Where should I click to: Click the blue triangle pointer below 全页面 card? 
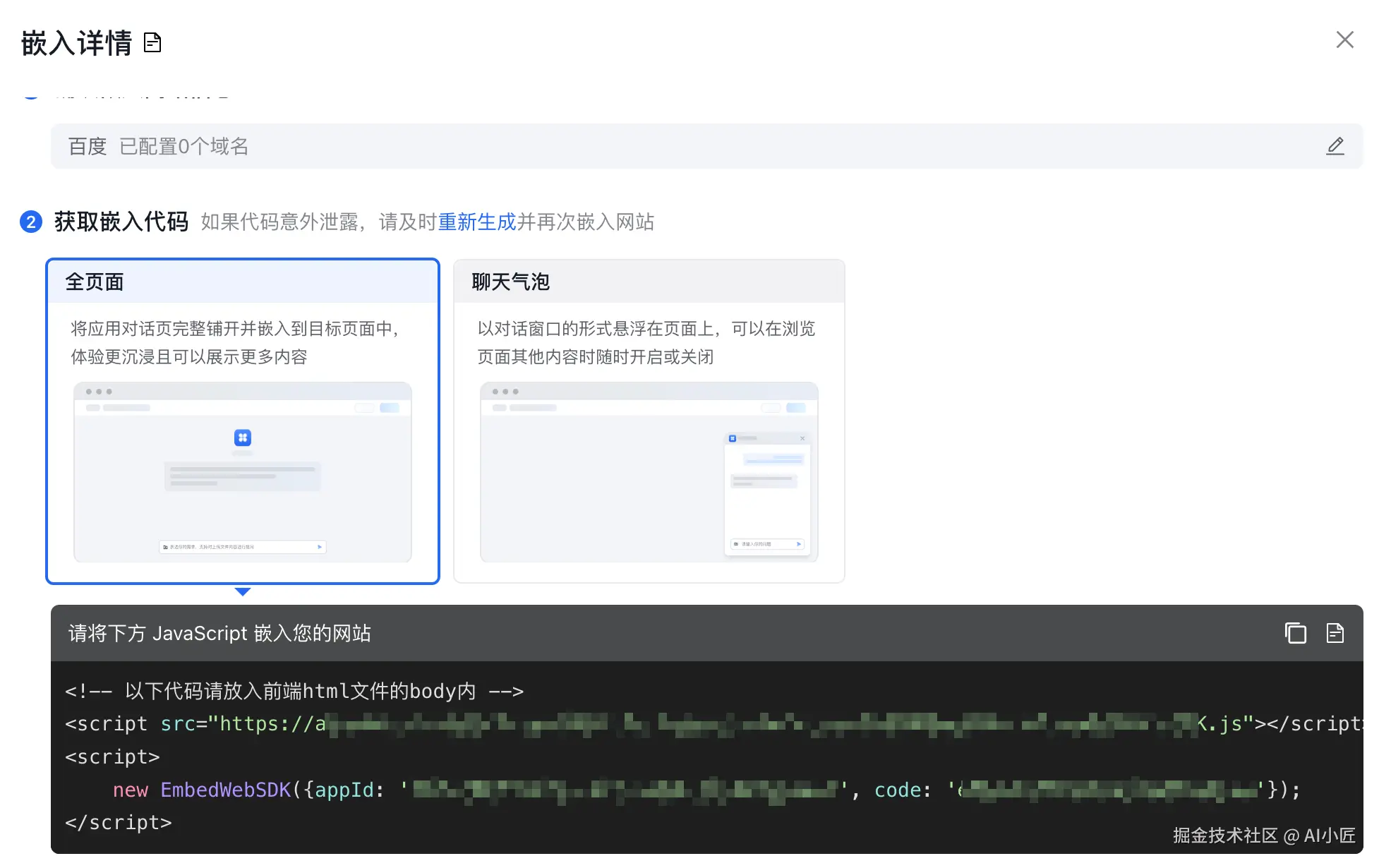[x=242, y=591]
